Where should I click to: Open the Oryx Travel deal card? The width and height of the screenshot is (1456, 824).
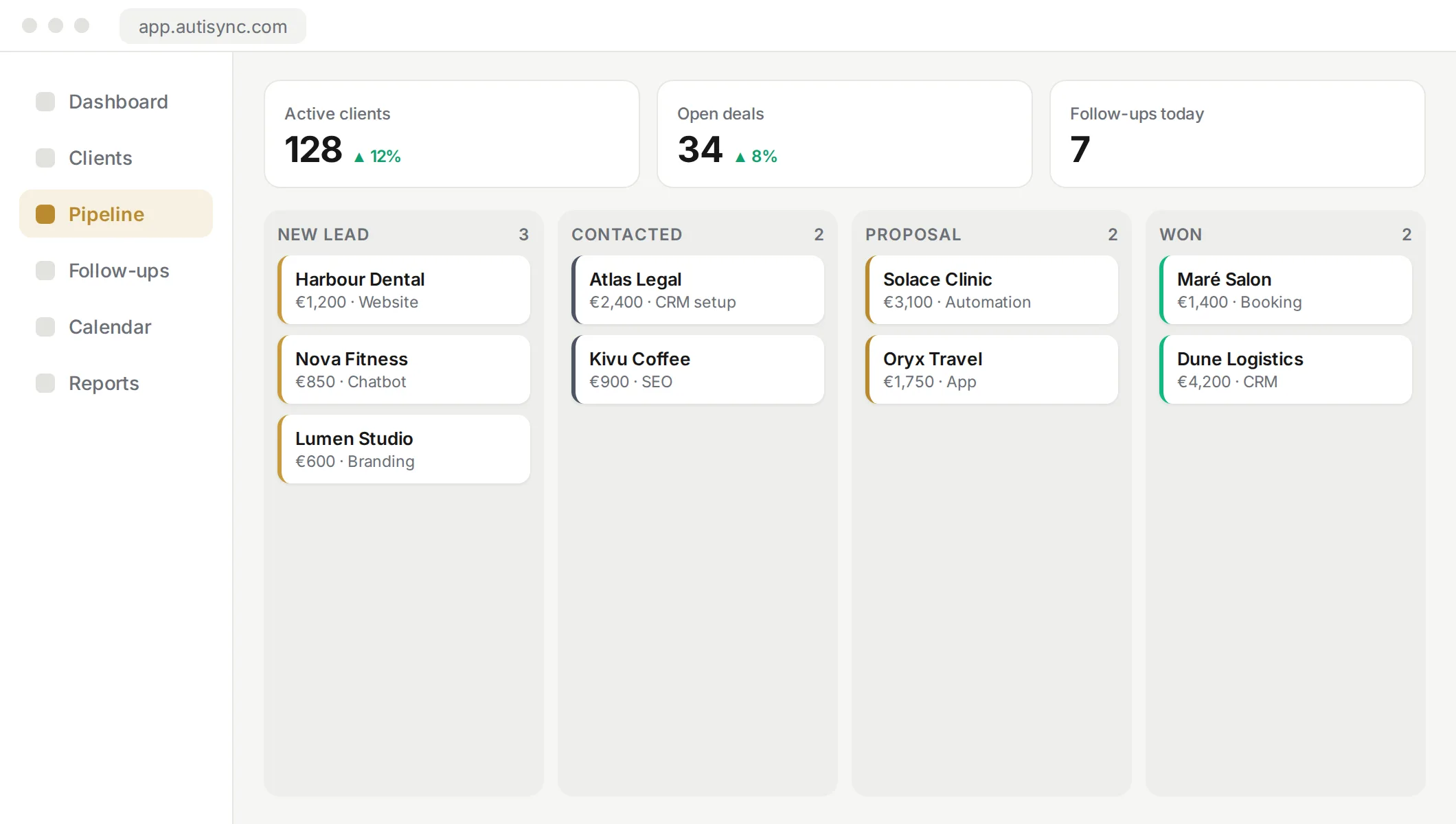[x=992, y=369]
